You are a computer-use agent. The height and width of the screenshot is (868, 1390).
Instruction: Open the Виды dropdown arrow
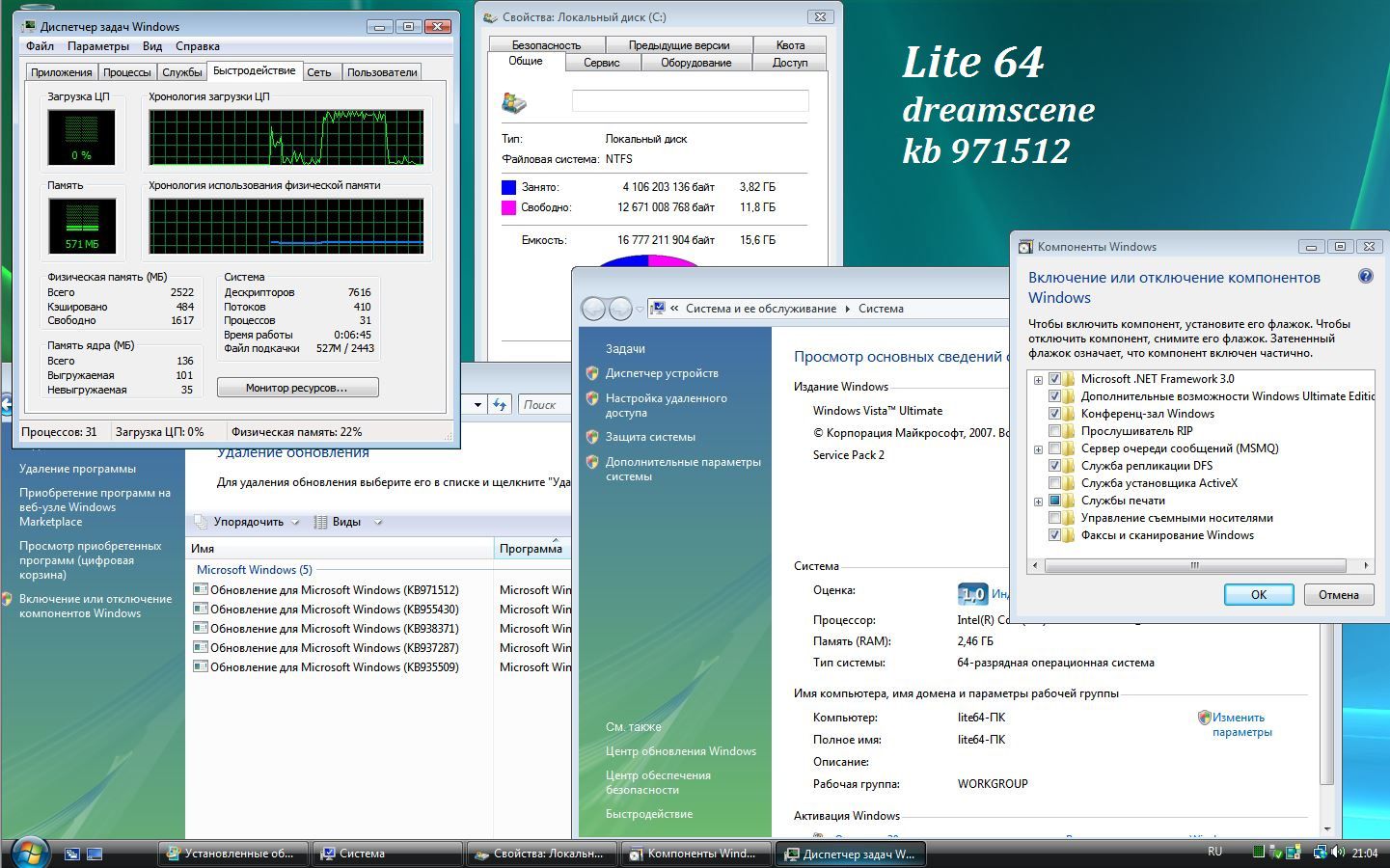(377, 523)
